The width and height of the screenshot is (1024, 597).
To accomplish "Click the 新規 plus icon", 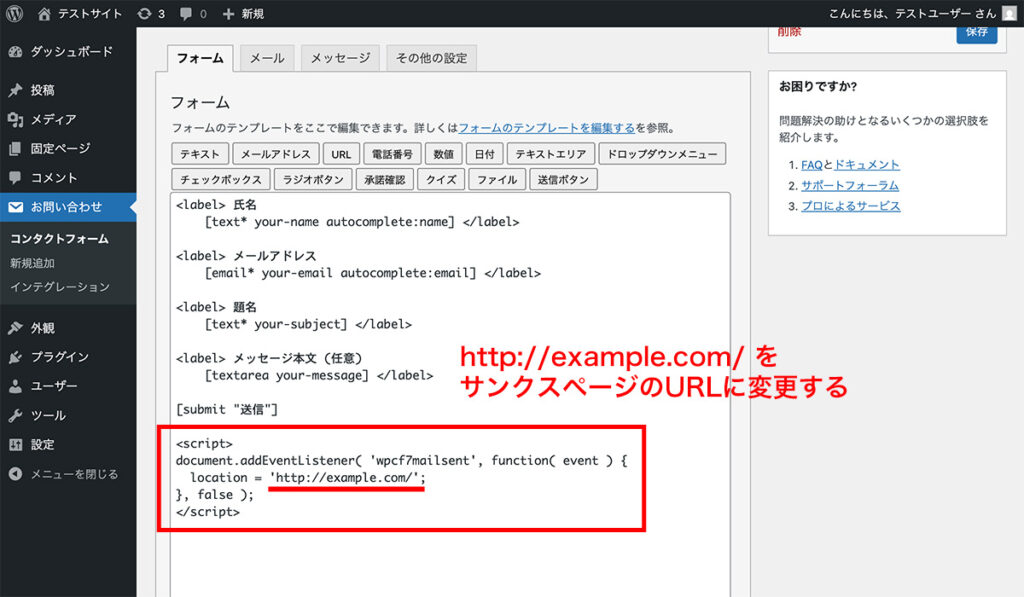I will [x=228, y=14].
